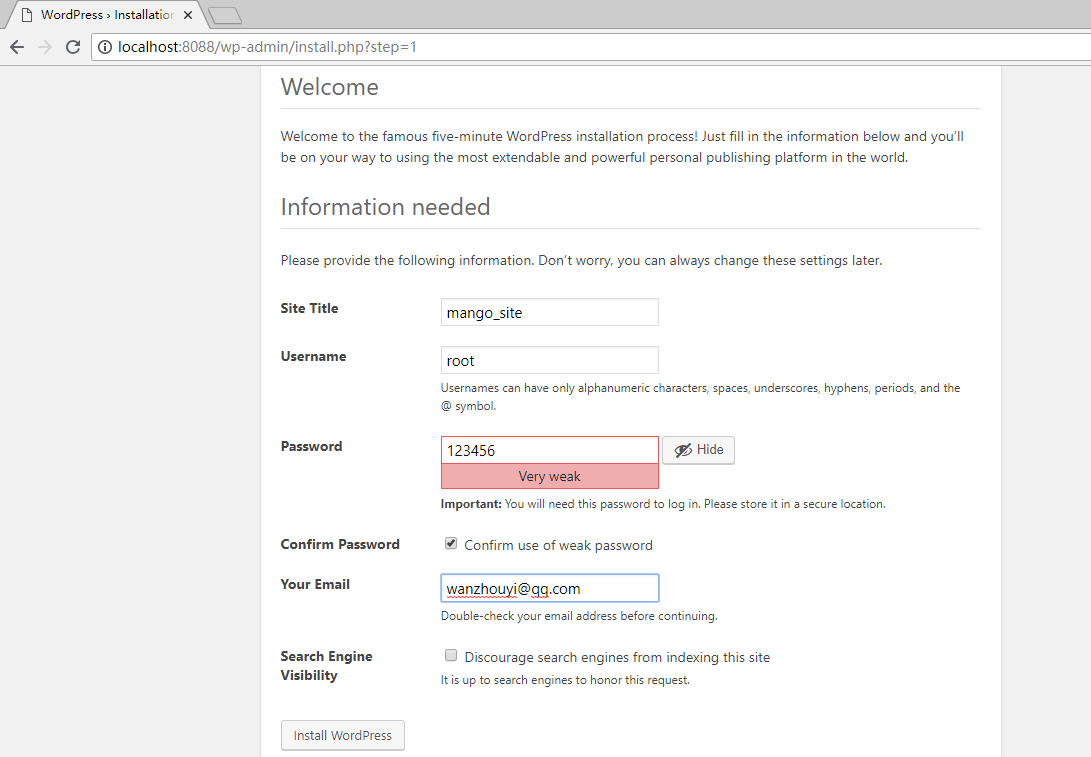Click the browser back arrow

tap(17, 47)
